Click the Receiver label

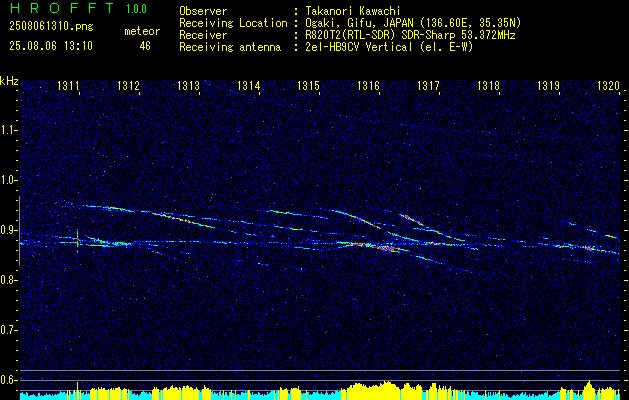(x=203, y=35)
